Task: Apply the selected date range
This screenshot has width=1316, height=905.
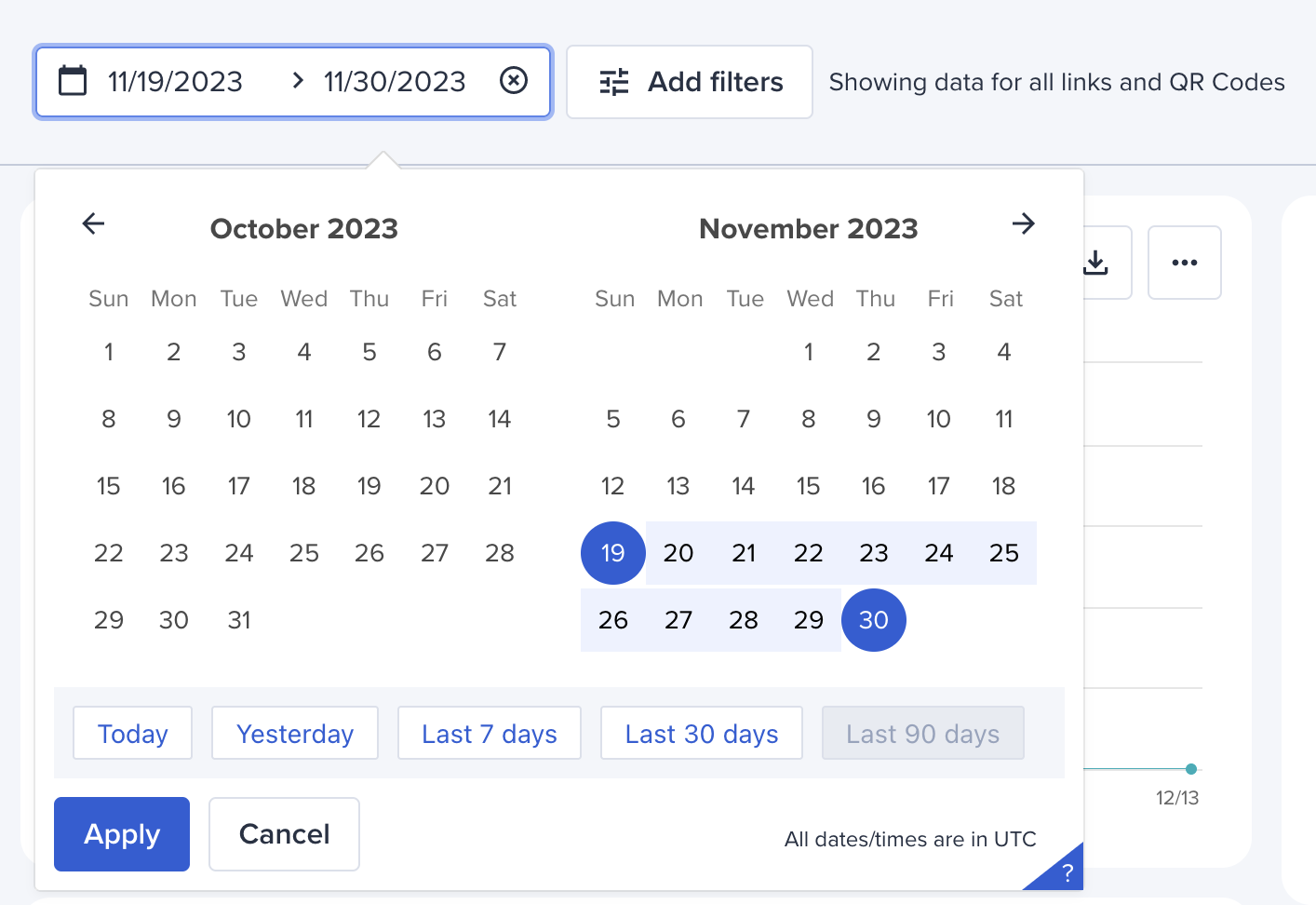Action: pos(122,834)
